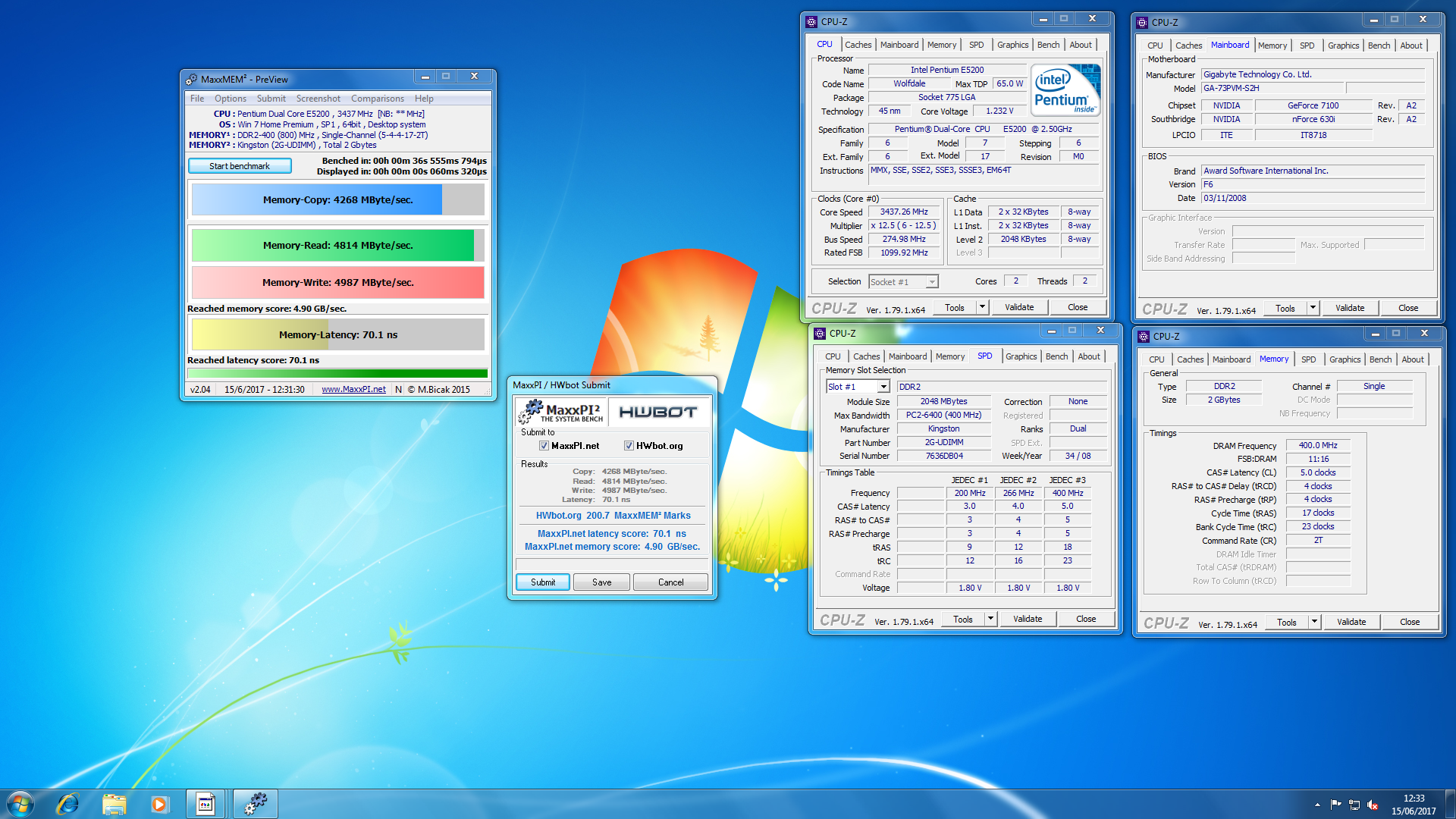1456x819 pixels.
Task: Click Save in the HWbot Submit dialog
Action: tap(601, 582)
